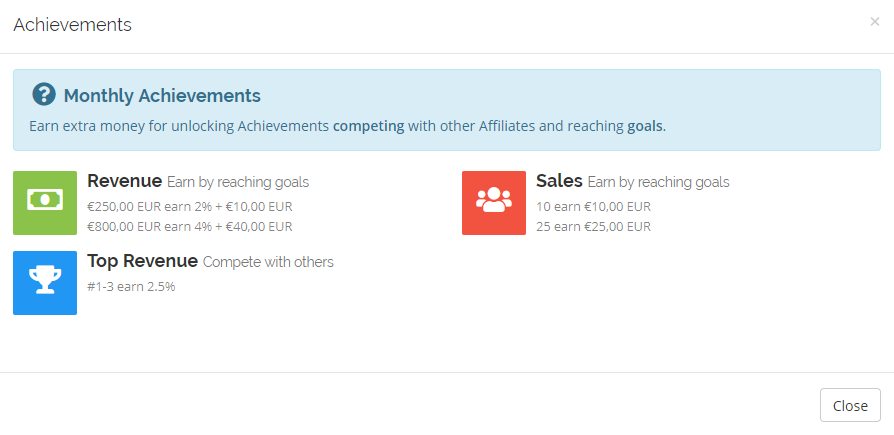This screenshot has width=894, height=435.
Task: Click the Close button
Action: tap(850, 405)
